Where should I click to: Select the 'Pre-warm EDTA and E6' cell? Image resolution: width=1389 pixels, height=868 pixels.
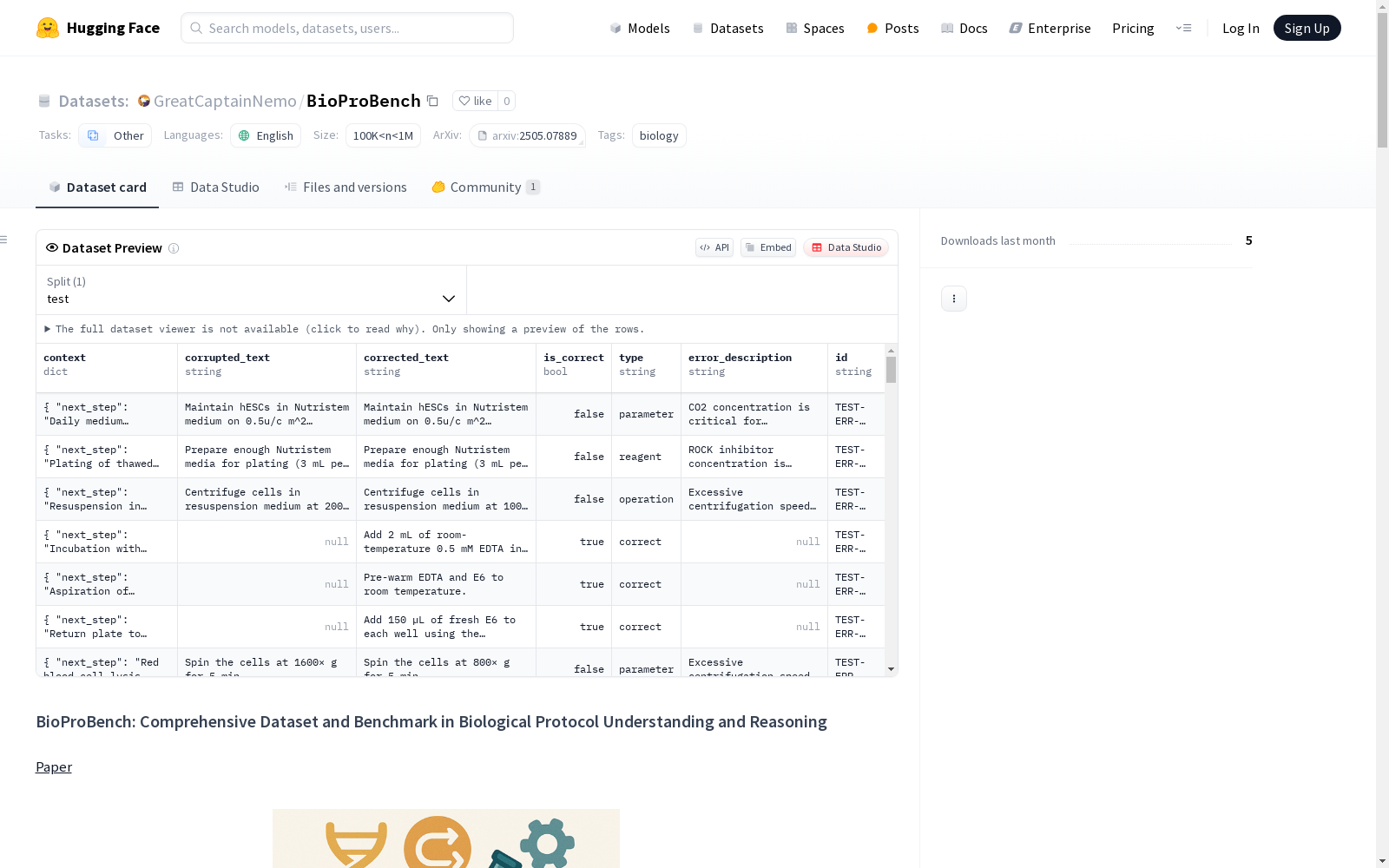coord(446,584)
